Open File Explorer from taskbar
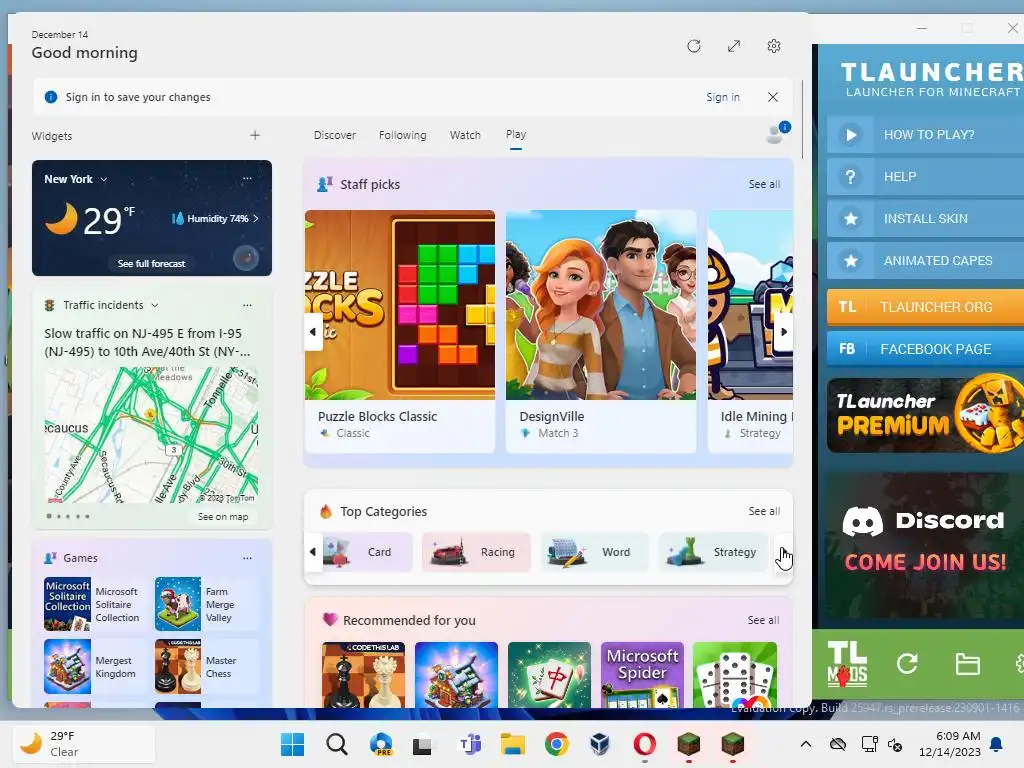Viewport: 1024px width, 768px height. pyautogui.click(x=513, y=744)
